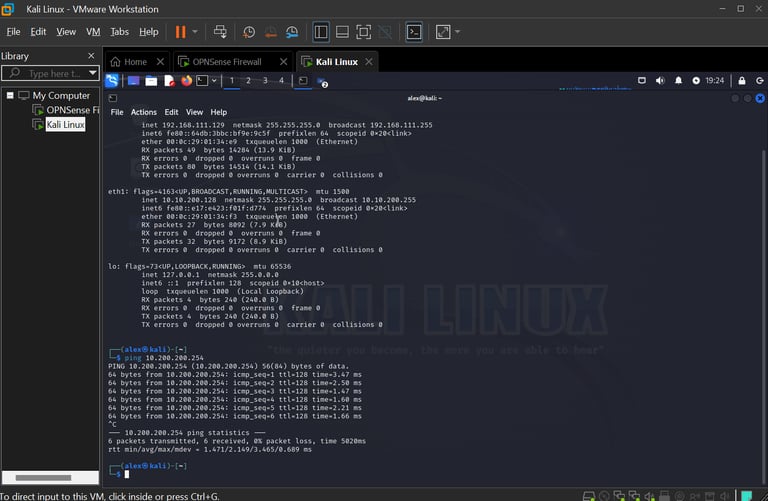Select the terminal window in taskbar
The height and width of the screenshot is (501, 768).
click(x=303, y=81)
